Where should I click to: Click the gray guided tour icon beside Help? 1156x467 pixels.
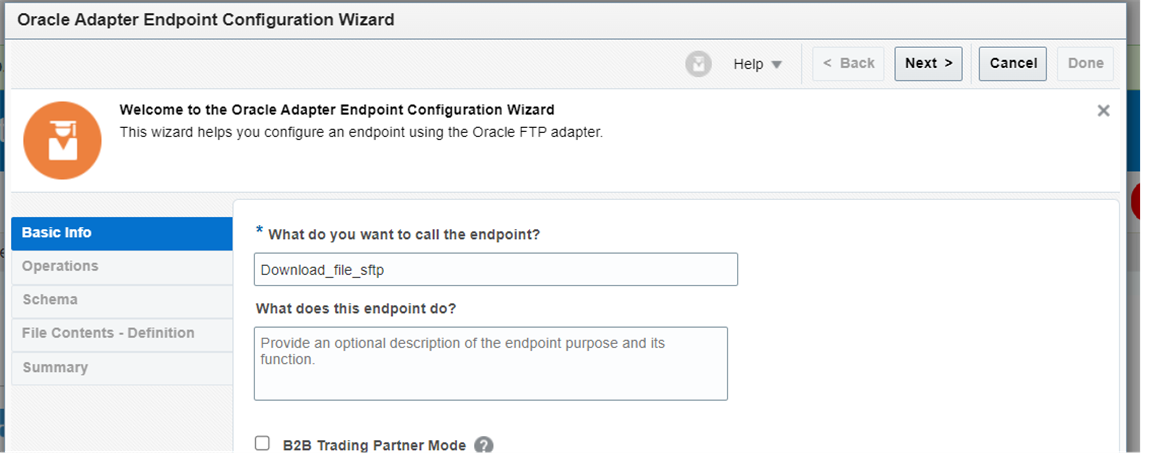[x=698, y=64]
